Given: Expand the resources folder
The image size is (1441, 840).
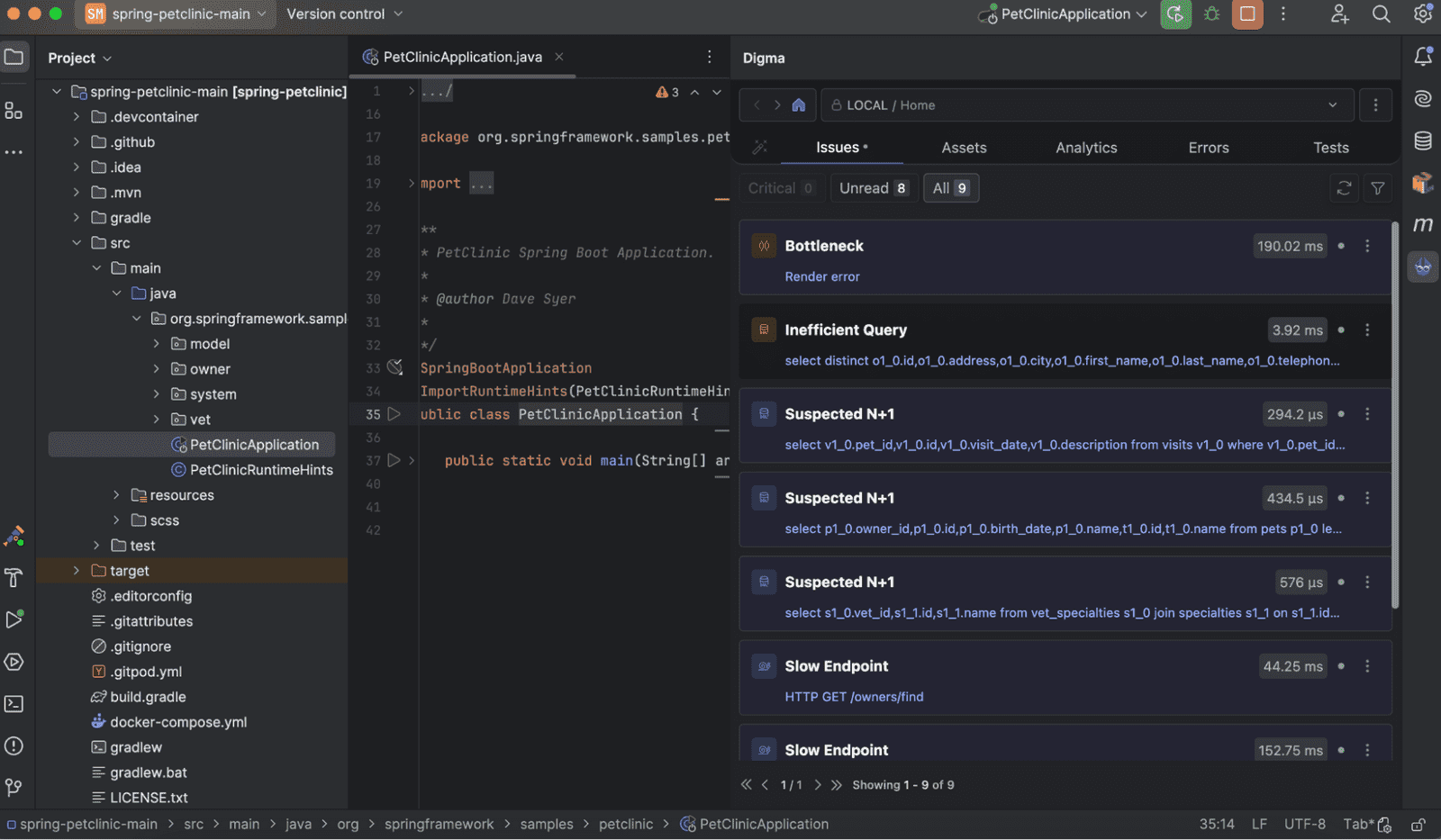Looking at the screenshot, I should [x=116, y=495].
